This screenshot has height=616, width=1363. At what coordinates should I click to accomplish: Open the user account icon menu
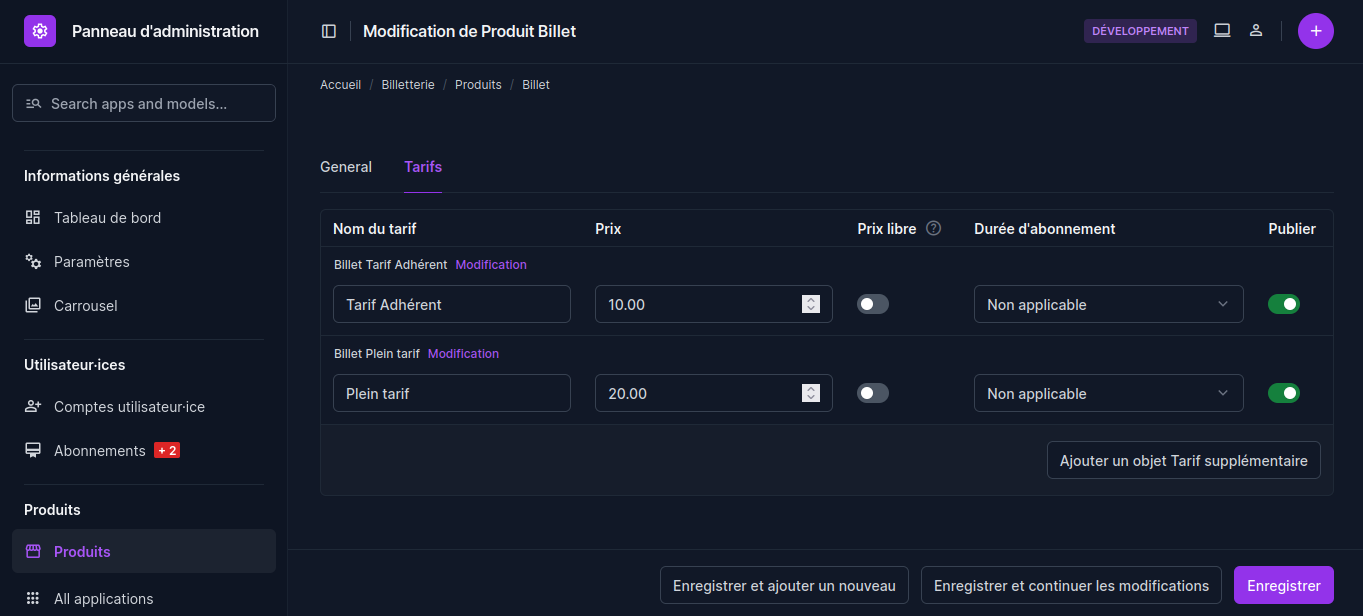pyautogui.click(x=1256, y=31)
